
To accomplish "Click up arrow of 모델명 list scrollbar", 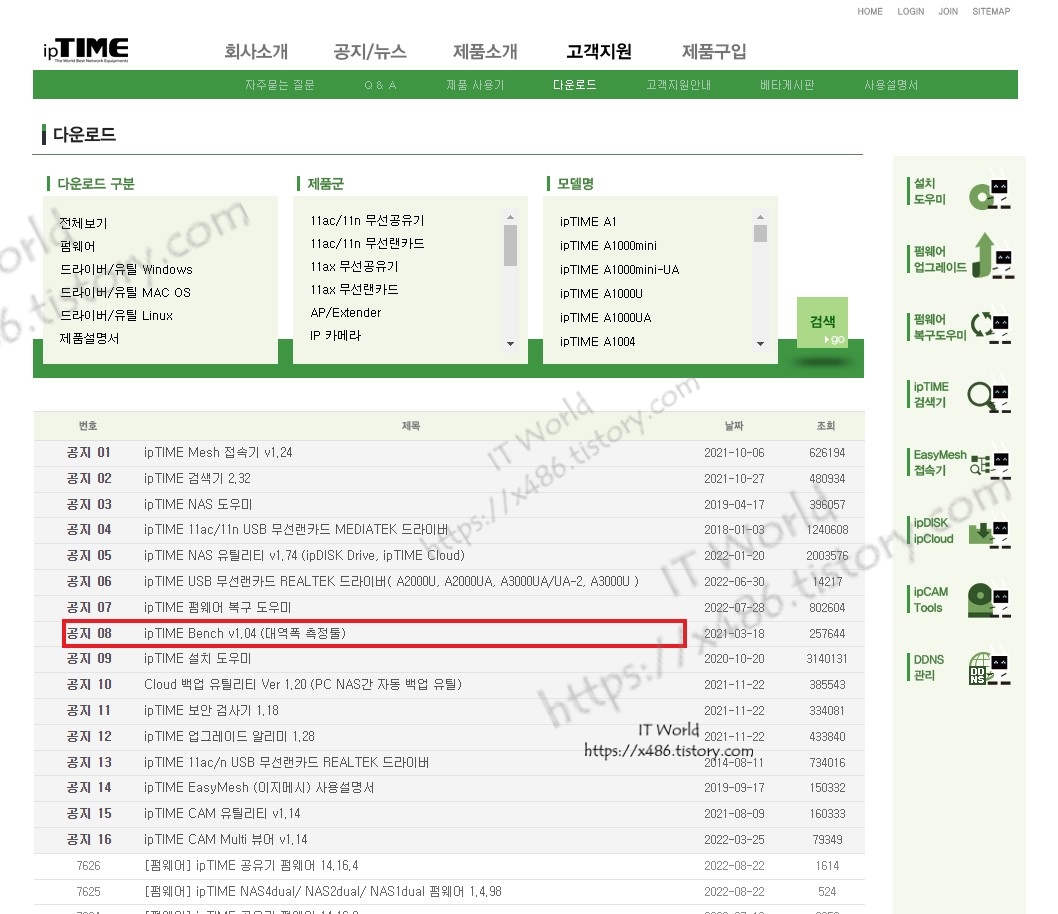I will [760, 217].
